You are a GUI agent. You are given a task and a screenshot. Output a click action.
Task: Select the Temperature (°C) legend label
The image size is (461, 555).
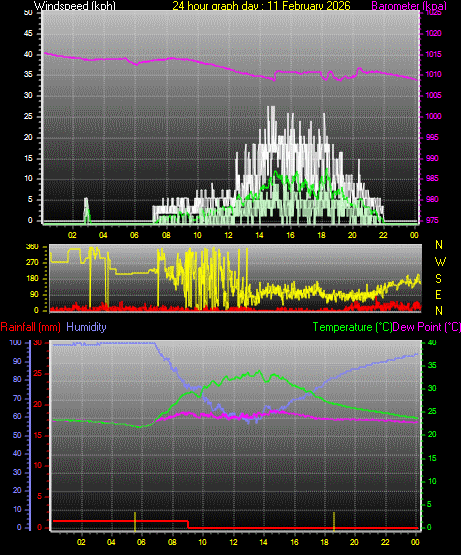[x=352, y=327]
